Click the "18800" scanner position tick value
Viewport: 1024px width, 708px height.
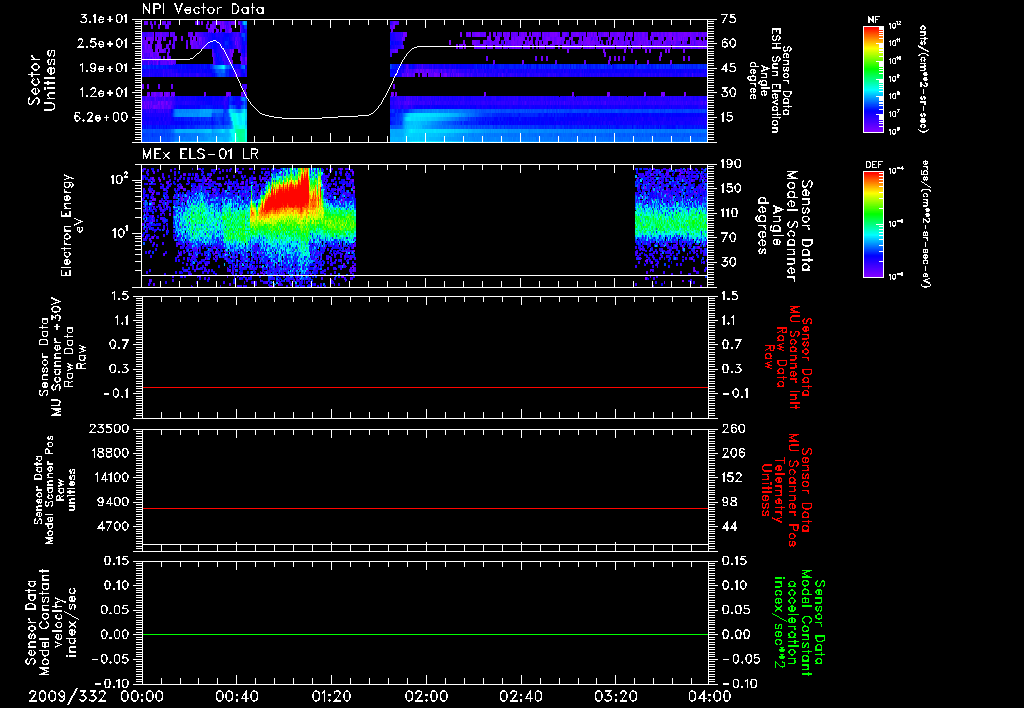pyautogui.click(x=110, y=453)
